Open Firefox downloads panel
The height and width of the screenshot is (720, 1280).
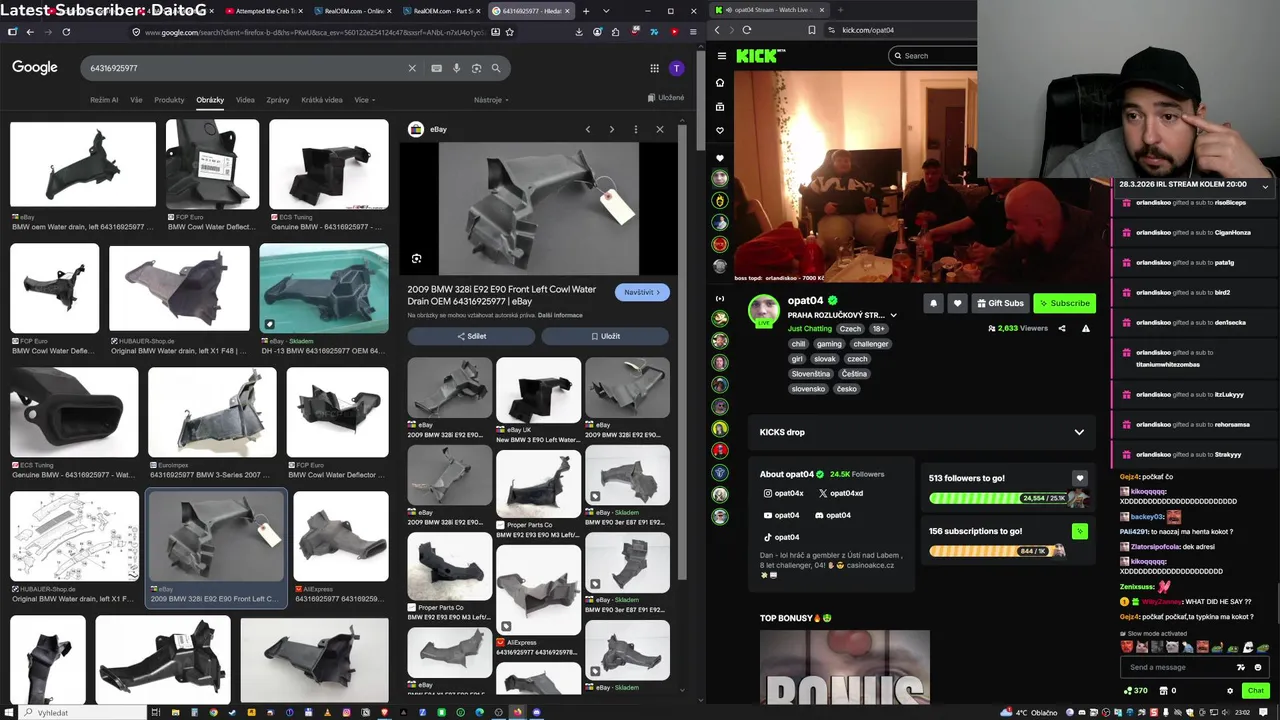[579, 32]
